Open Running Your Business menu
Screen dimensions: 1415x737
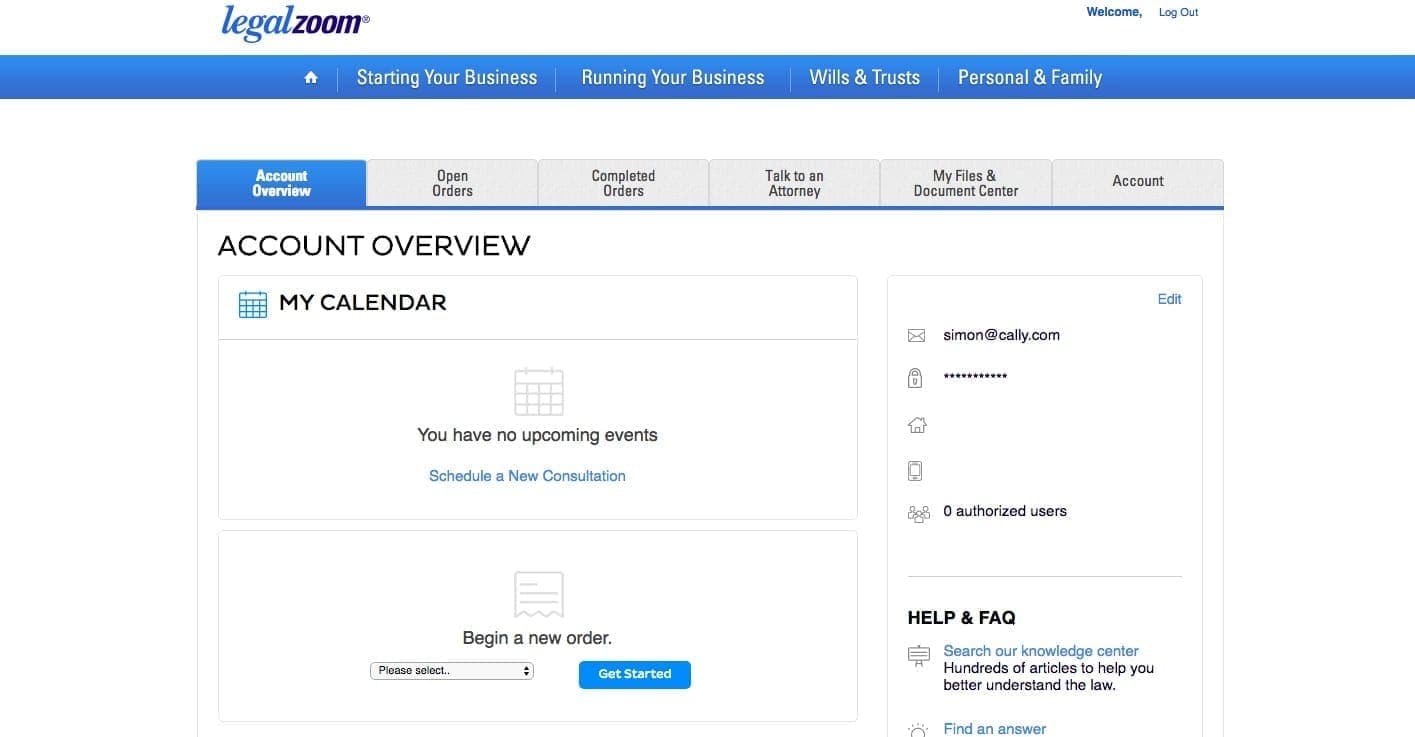[673, 78]
